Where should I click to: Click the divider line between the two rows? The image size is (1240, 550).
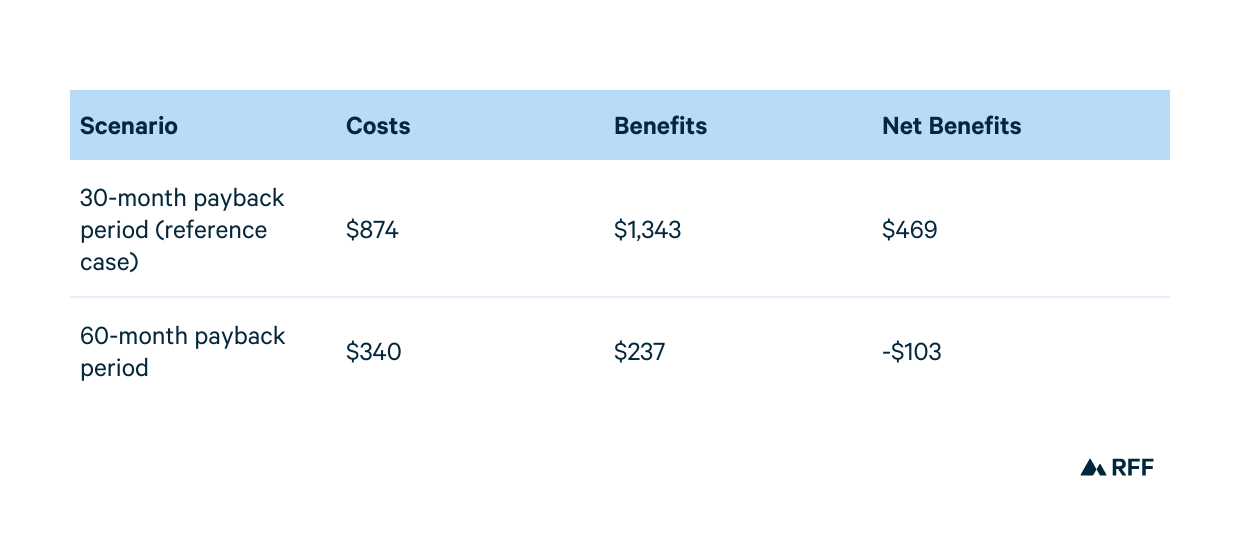[x=620, y=297]
